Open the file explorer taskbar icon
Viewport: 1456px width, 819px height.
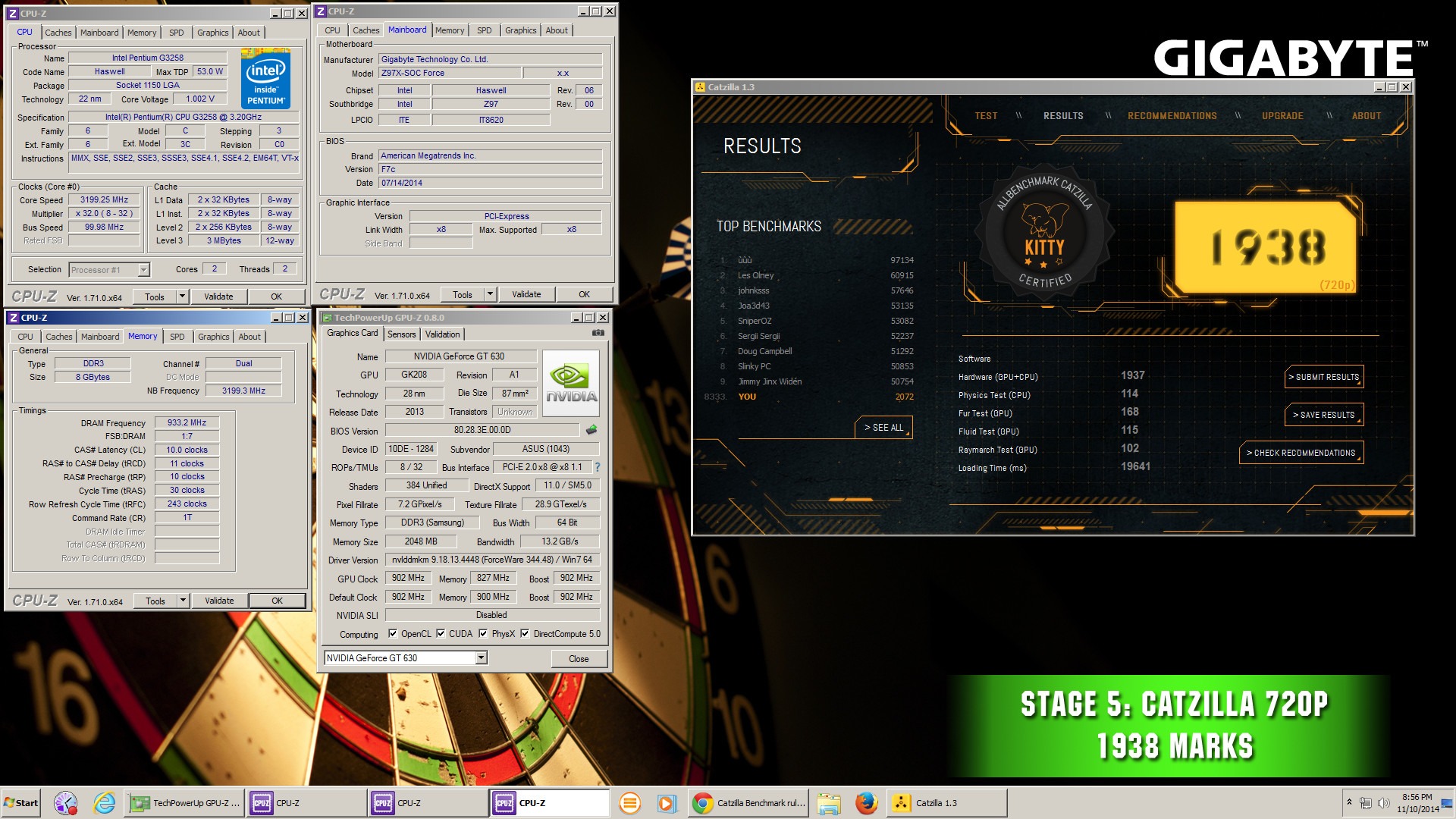click(829, 803)
